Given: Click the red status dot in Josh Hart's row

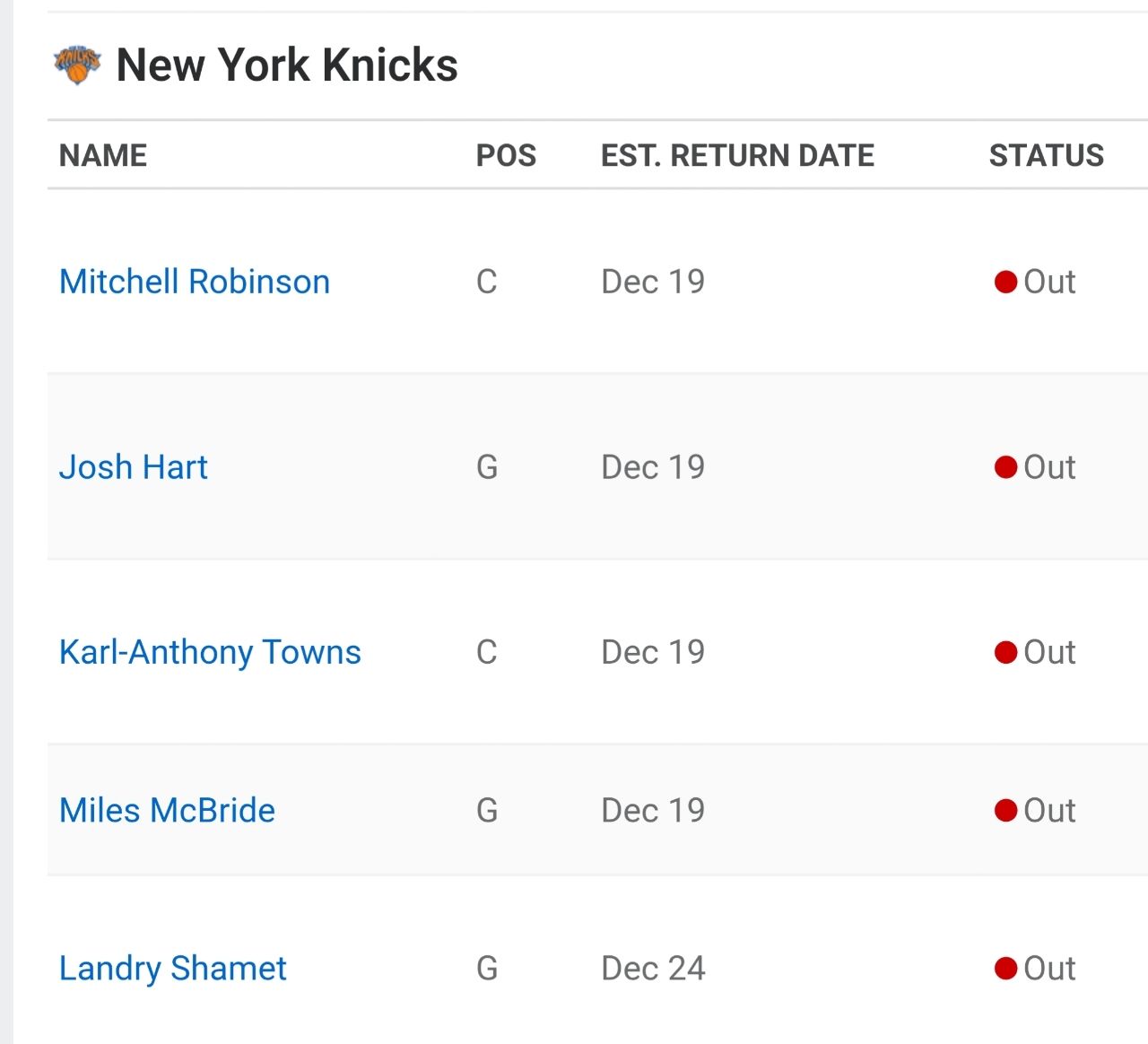Looking at the screenshot, I should pyautogui.click(x=1005, y=467).
